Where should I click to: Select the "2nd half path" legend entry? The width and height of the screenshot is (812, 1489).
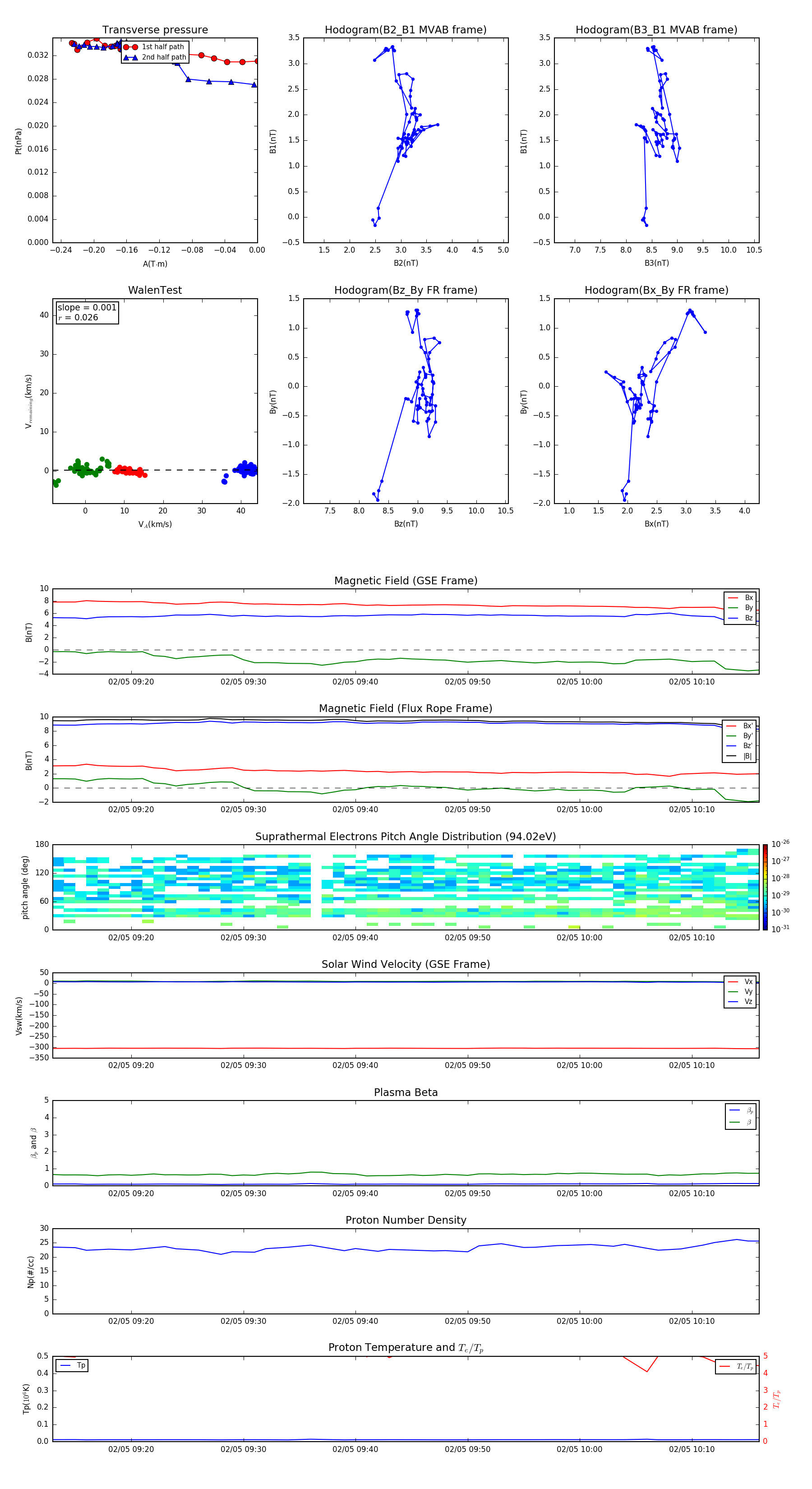154,57
